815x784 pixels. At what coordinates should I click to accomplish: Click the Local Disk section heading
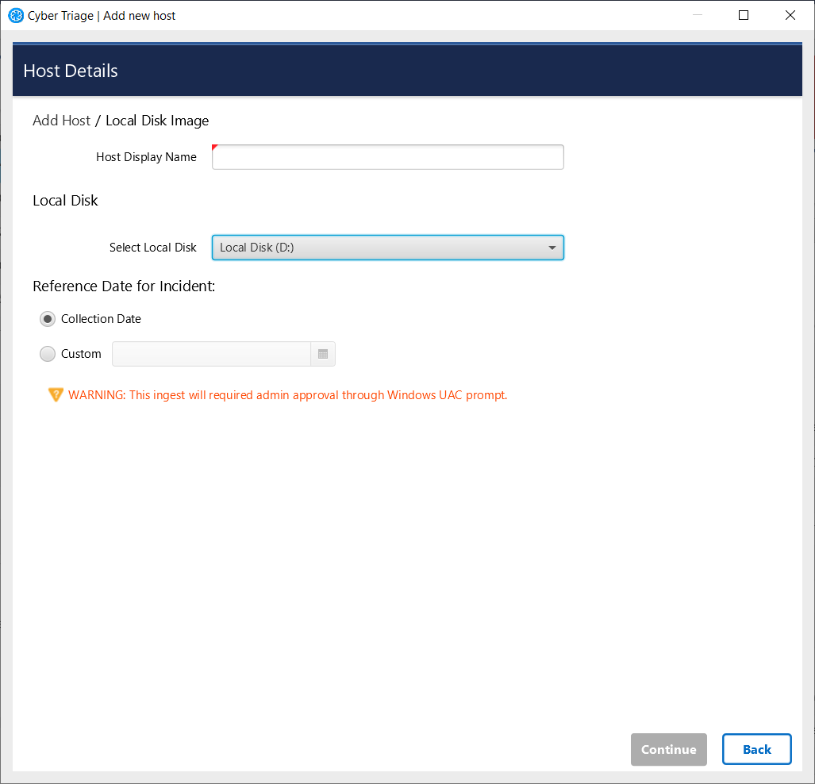(64, 200)
